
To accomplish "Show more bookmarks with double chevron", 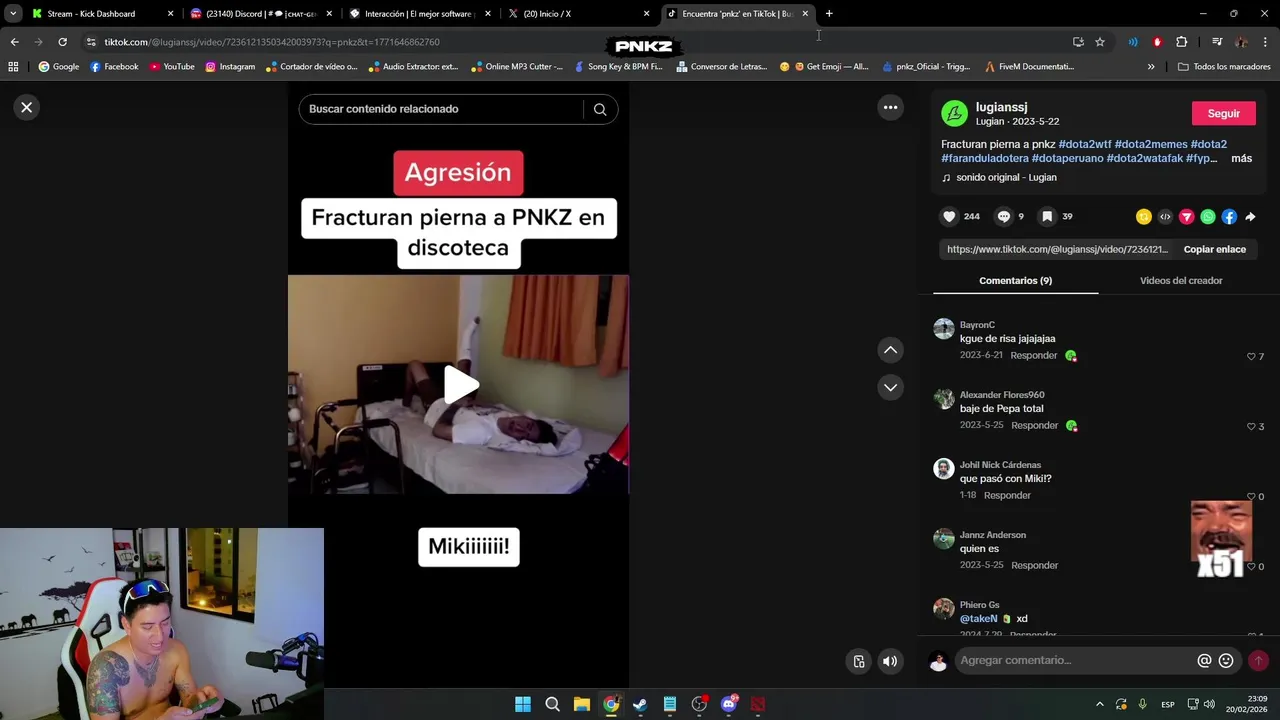I will (1151, 67).
